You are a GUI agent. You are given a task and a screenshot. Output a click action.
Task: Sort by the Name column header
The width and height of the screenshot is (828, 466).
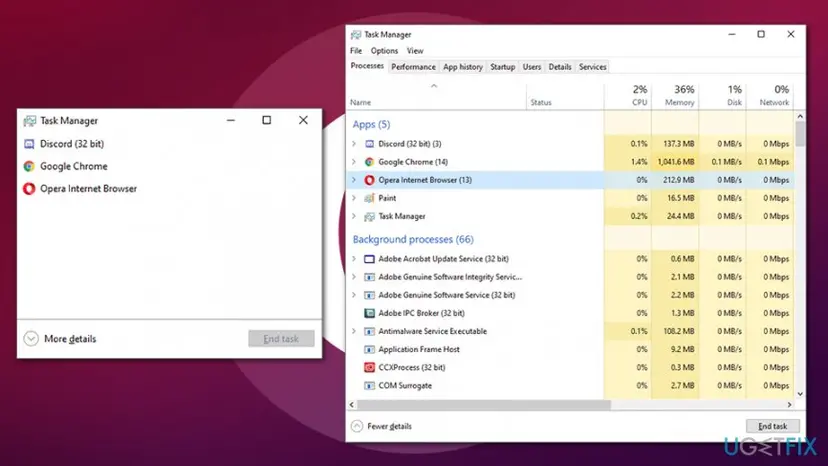tap(437, 96)
